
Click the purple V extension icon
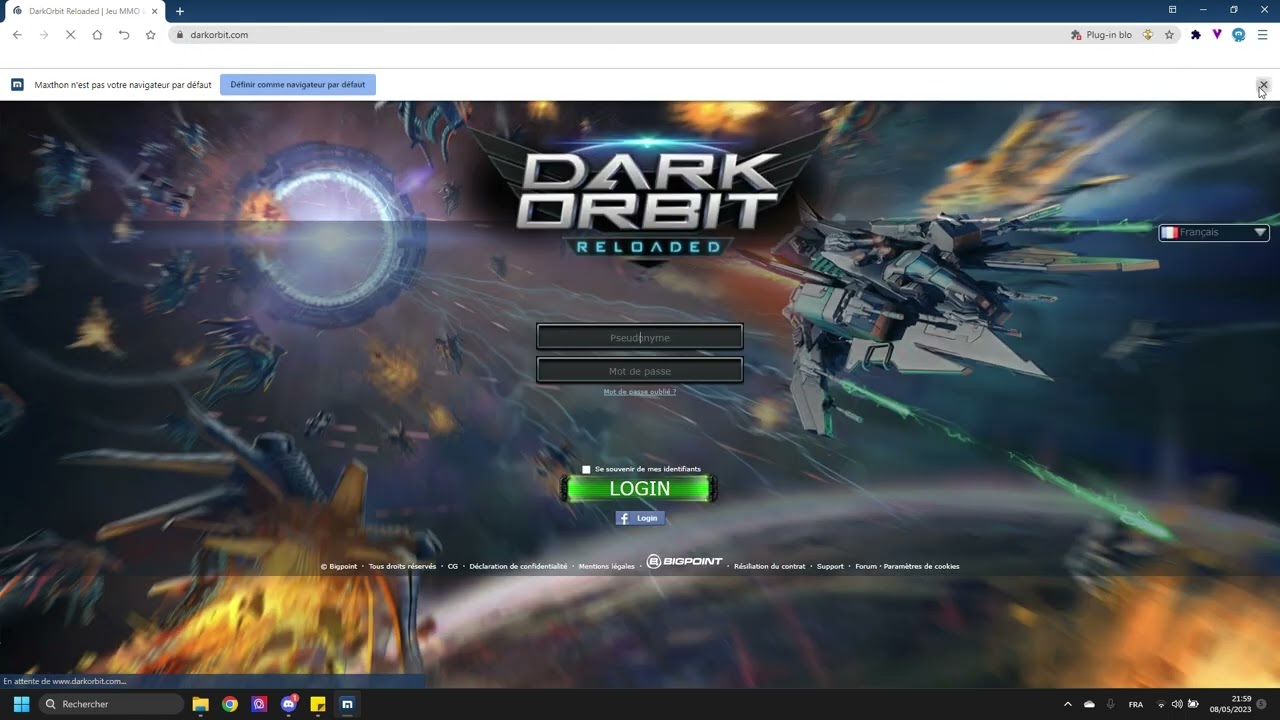coord(1217,35)
